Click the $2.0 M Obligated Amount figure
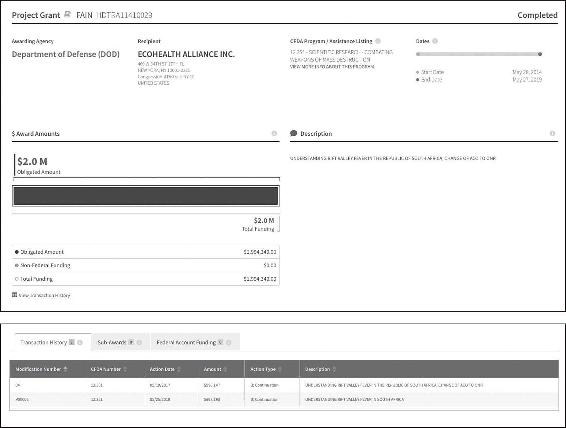Viewport: 566px width, 428px height. coord(32,161)
